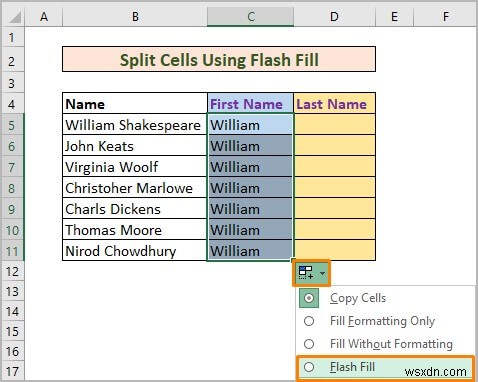Select column E header

pos(394,16)
